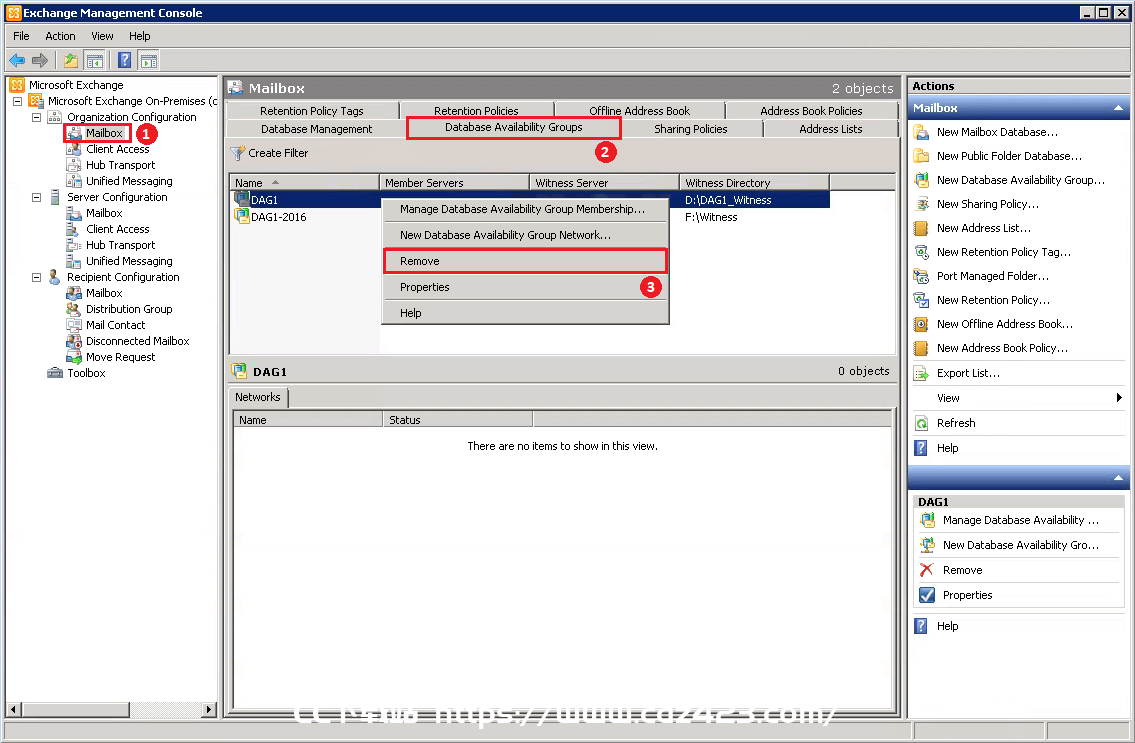Click the Up one level folder icon
The image size is (1135, 743).
coord(71,60)
